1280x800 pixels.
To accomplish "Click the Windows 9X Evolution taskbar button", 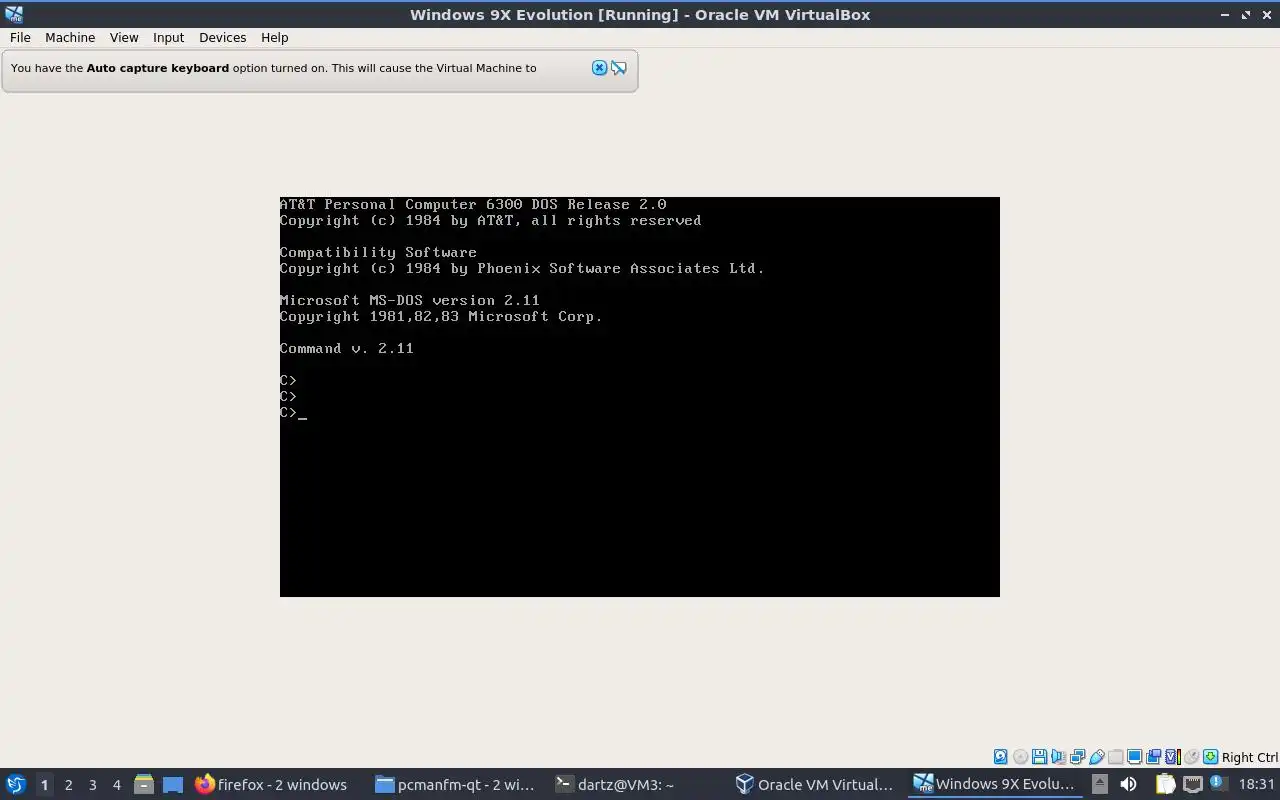I will click(x=995, y=785).
